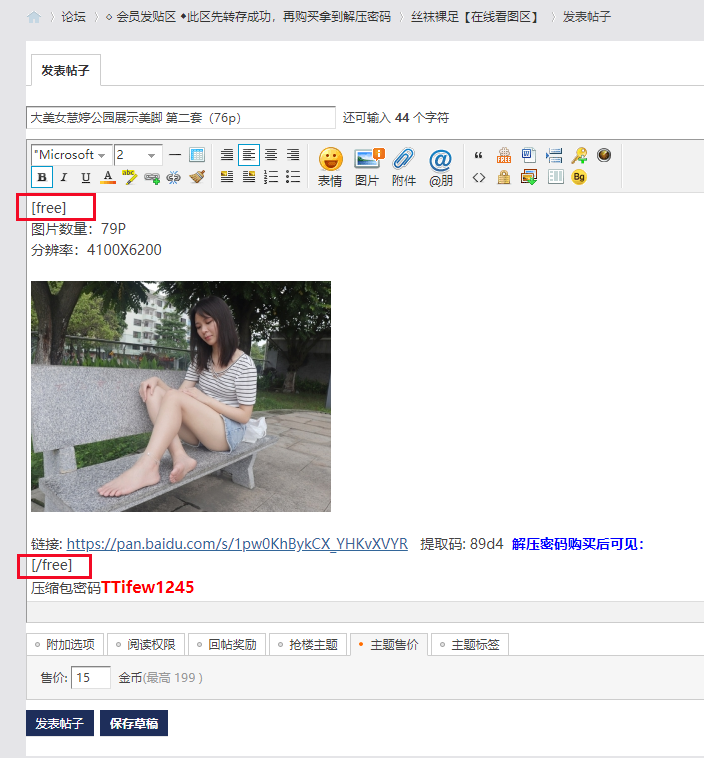704x758 pixels.
Task: Insert a code block
Action: pyautogui.click(x=478, y=177)
